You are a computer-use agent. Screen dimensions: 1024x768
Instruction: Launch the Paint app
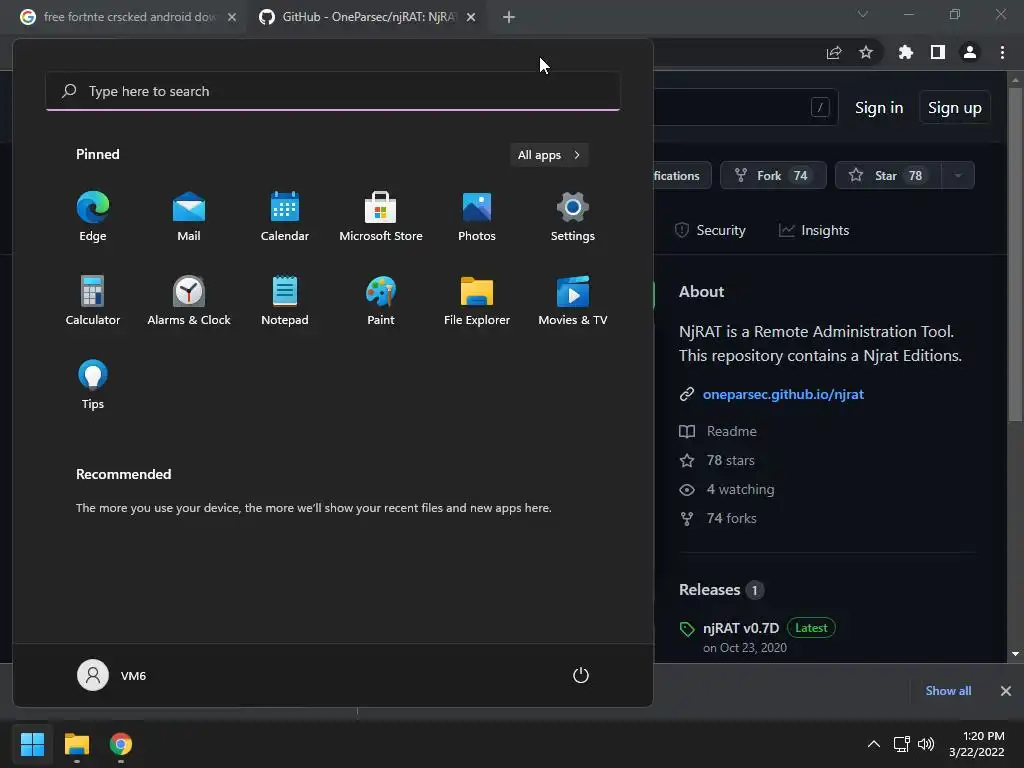pyautogui.click(x=381, y=300)
